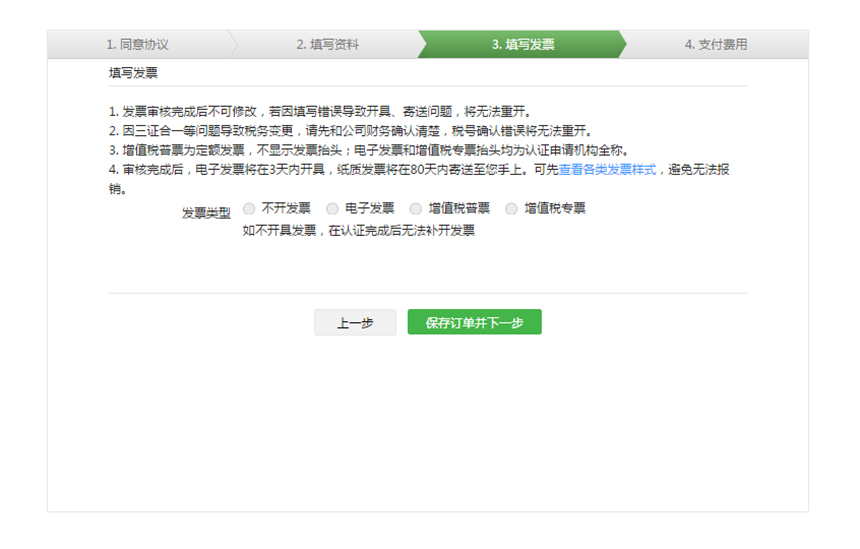Click the 不开发票 label text

point(286,209)
